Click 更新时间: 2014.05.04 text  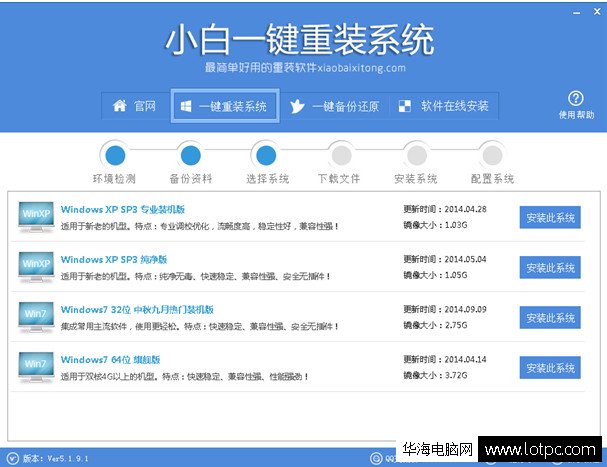click(x=444, y=259)
